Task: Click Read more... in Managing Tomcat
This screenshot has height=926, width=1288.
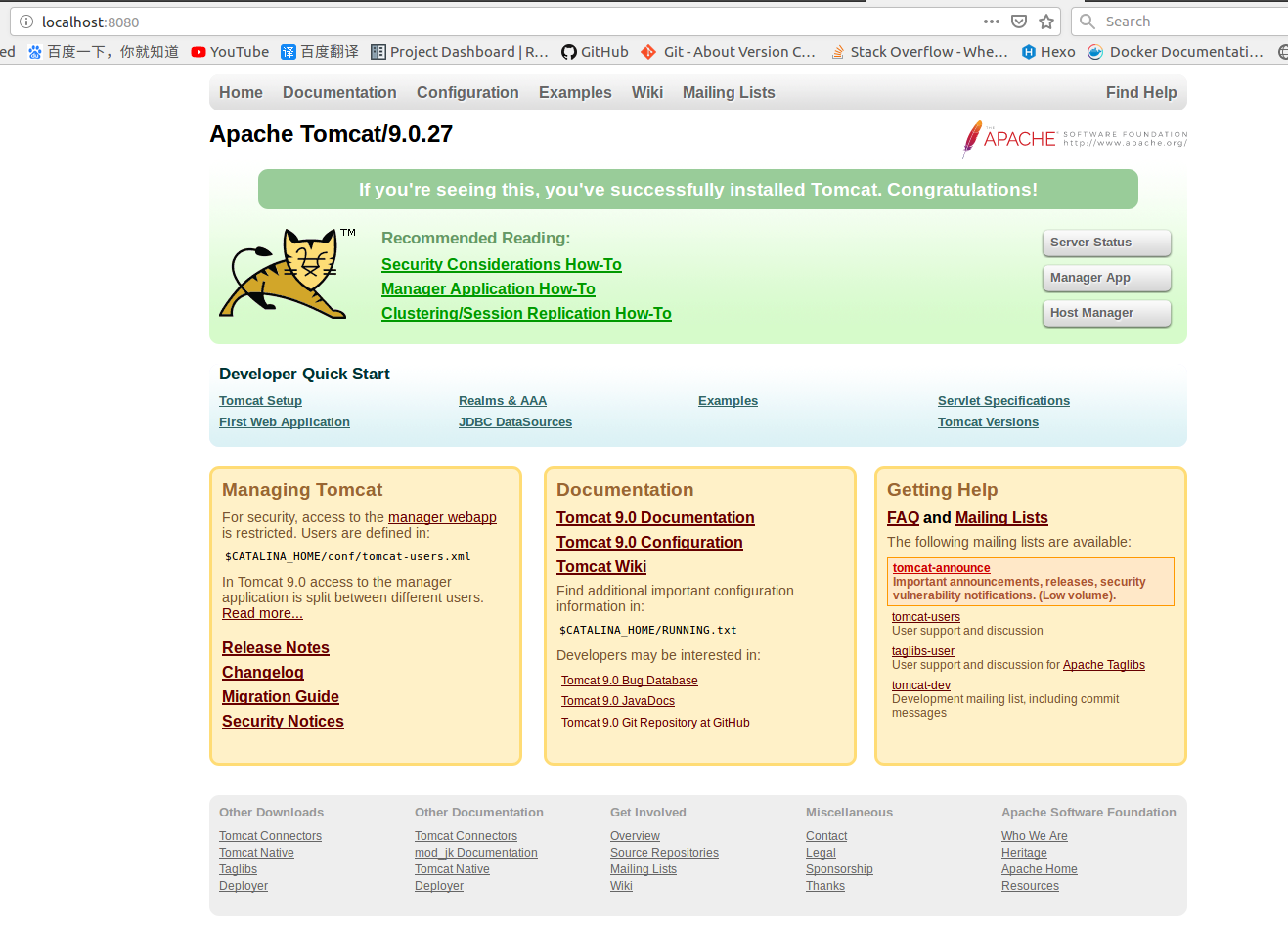Action: 262,613
